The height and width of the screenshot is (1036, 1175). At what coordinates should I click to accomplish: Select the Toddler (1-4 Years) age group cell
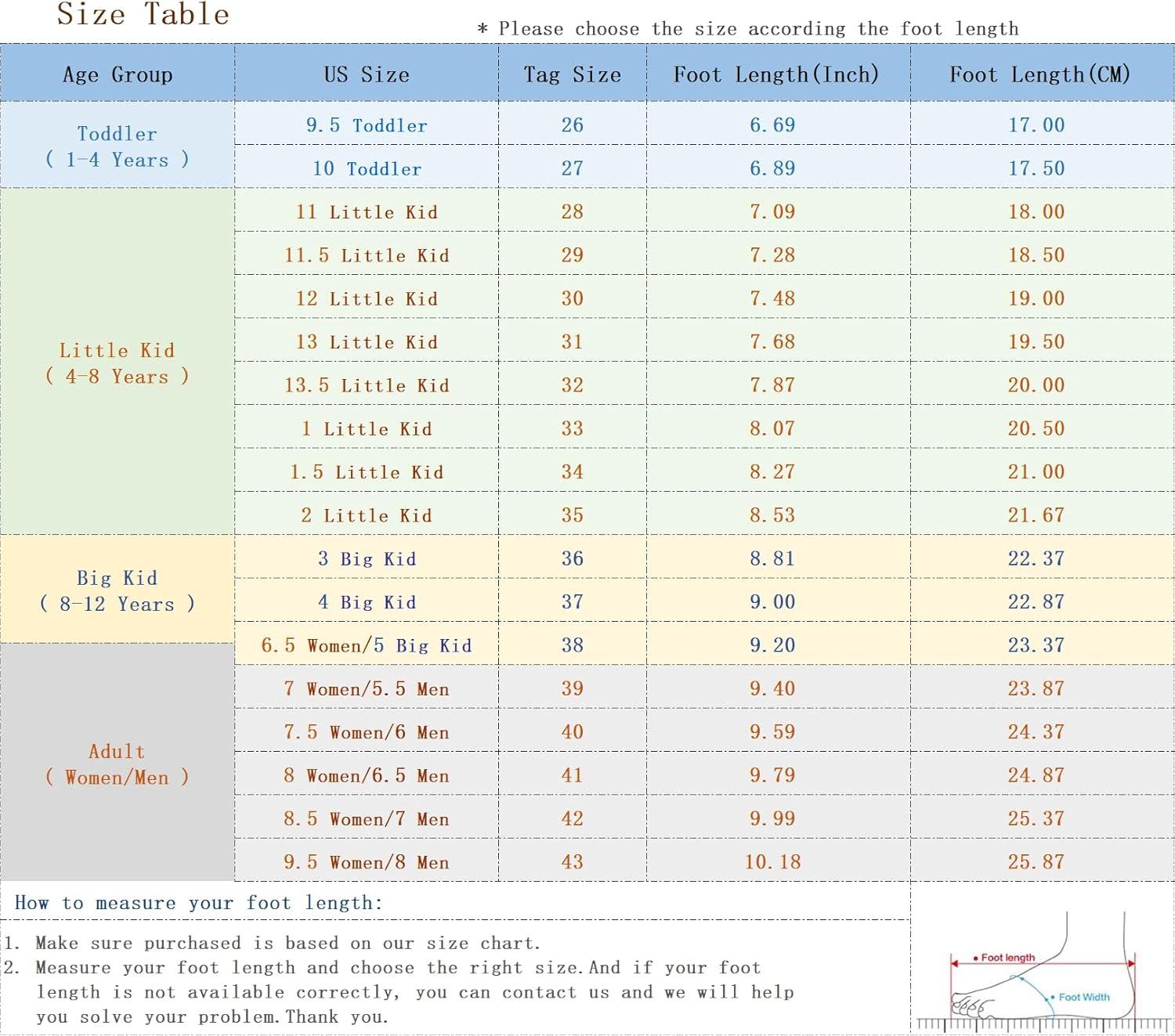pyautogui.click(x=117, y=146)
